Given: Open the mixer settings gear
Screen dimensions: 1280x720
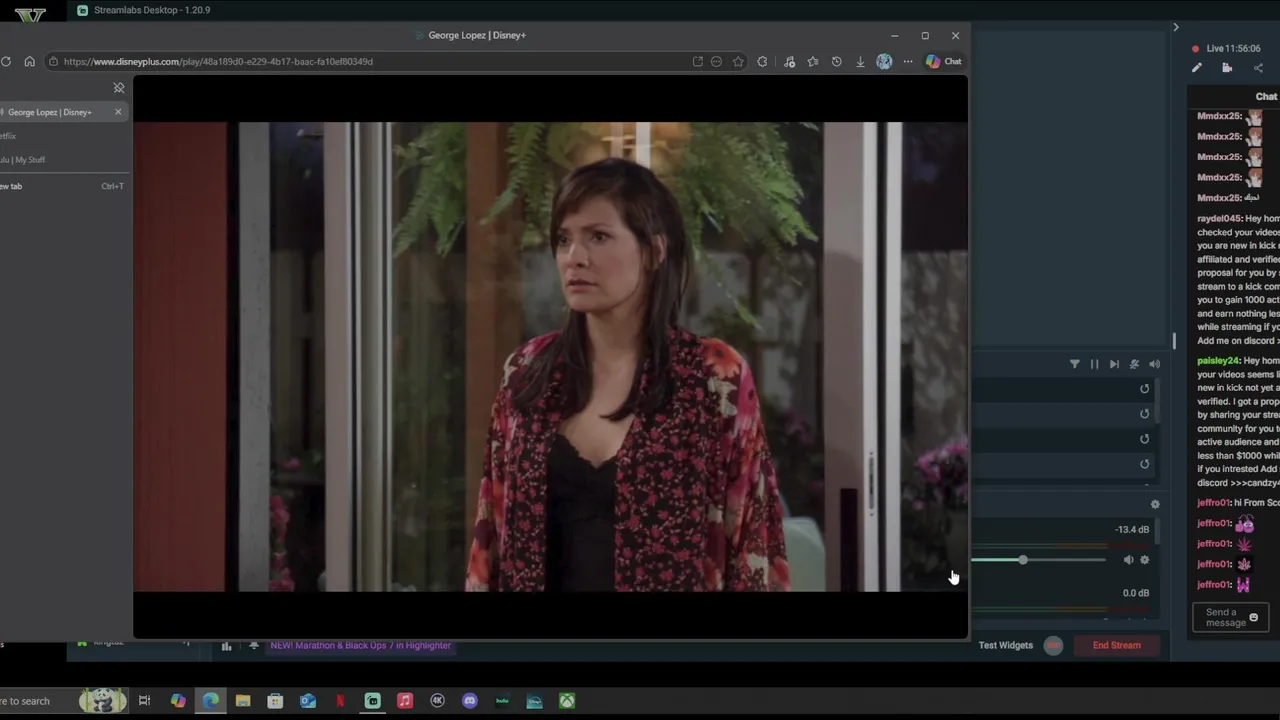Looking at the screenshot, I should click(1155, 505).
